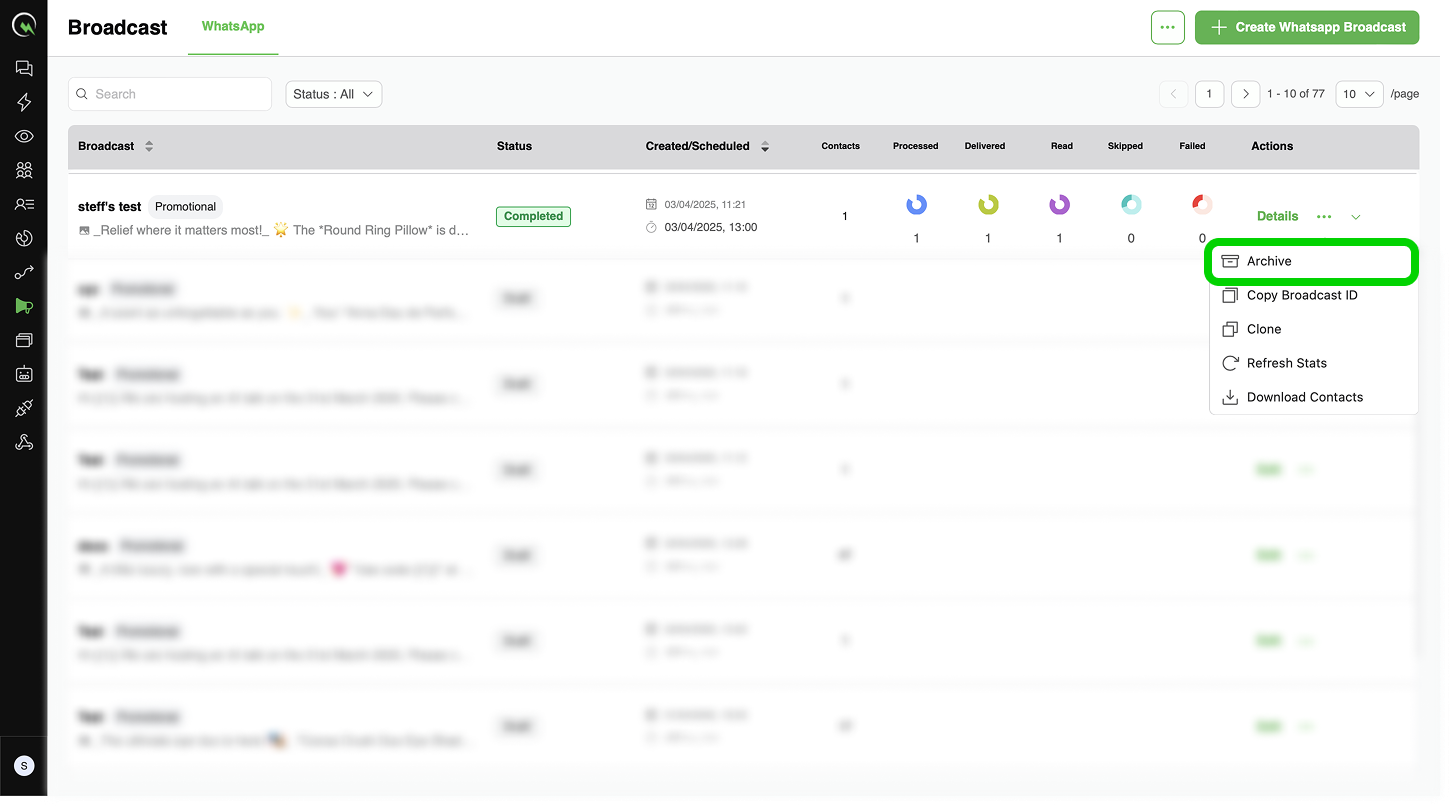Screen dimensions: 1450x806
Task: Open the chat conversations sidebar icon
Action: point(24,68)
